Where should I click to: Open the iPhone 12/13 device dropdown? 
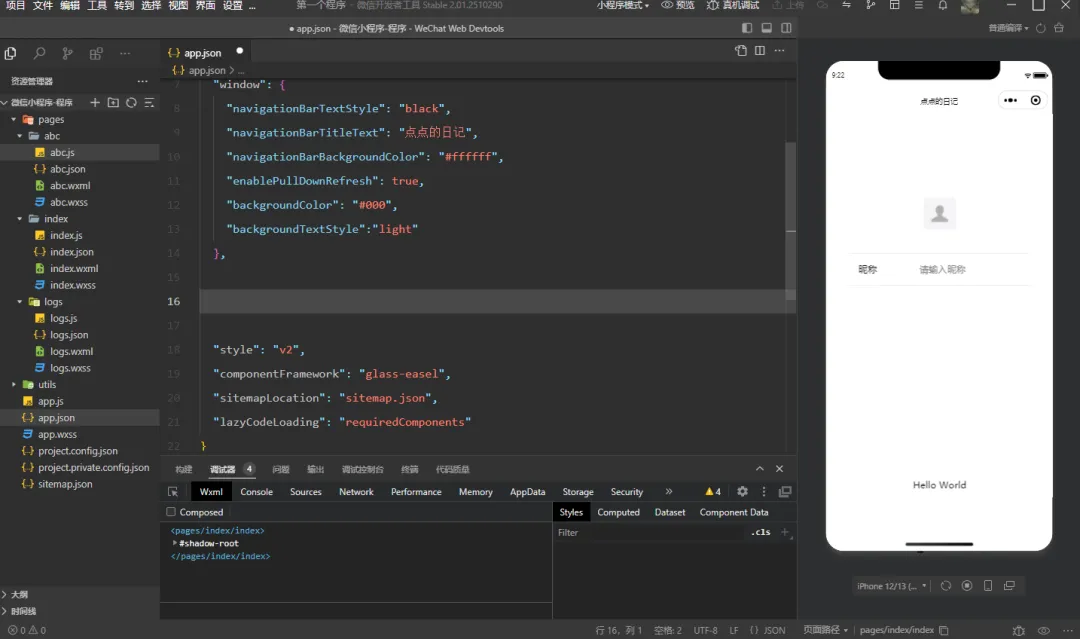point(891,586)
